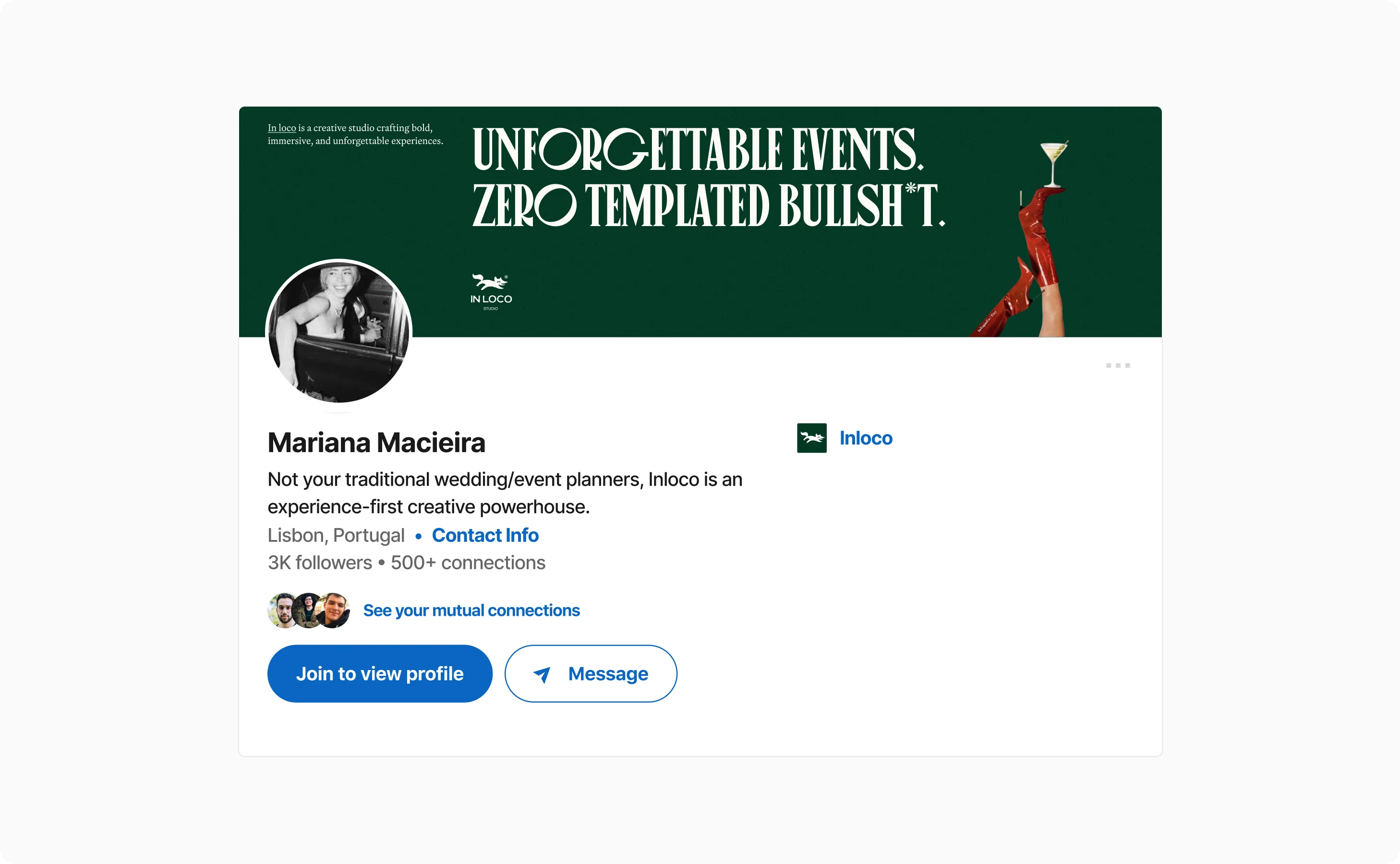Click the 'Unforgettable Events' banner headline
This screenshot has width=1400, height=864.
[x=698, y=150]
